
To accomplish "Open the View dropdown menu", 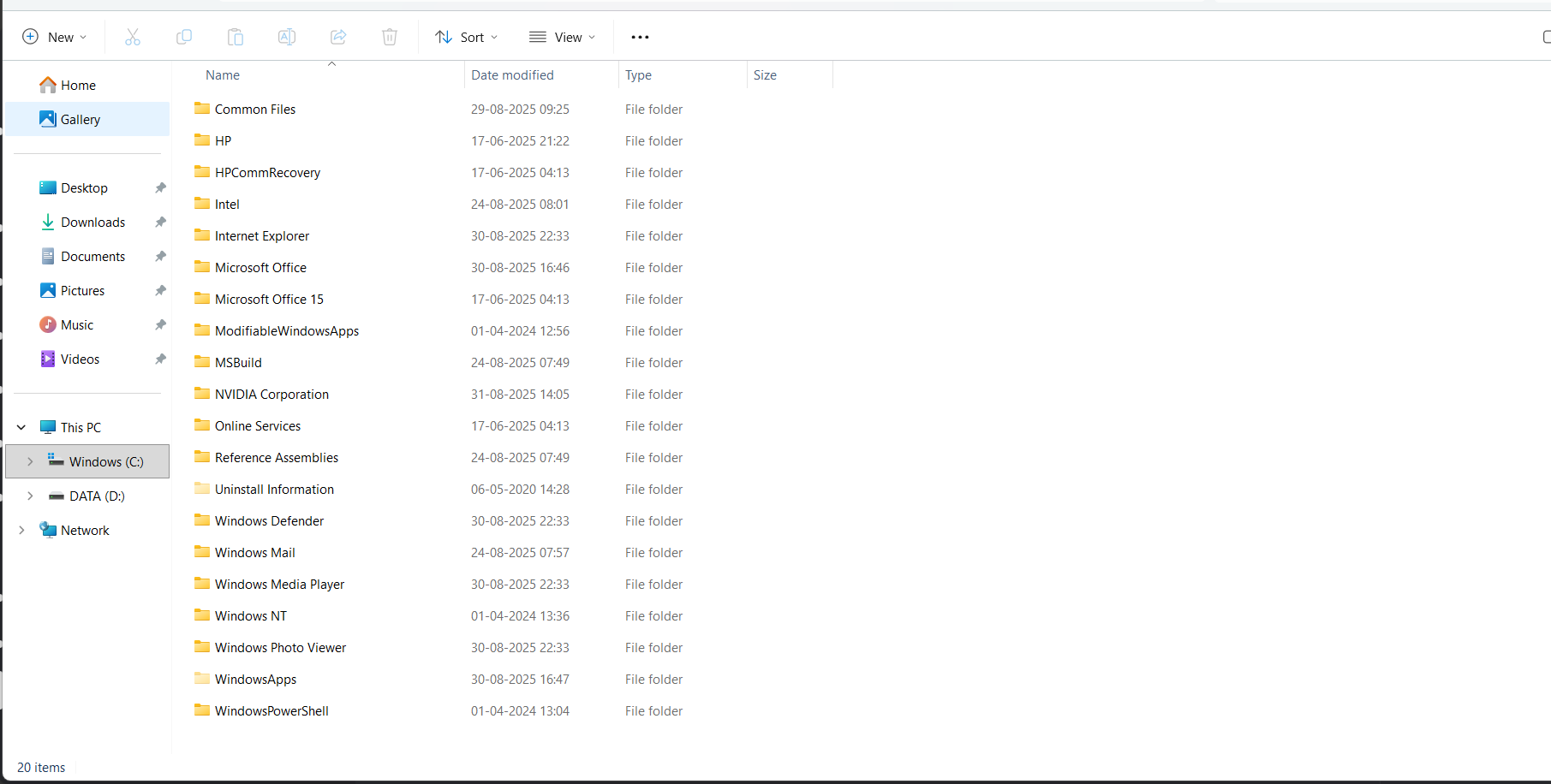I will pyautogui.click(x=562, y=37).
